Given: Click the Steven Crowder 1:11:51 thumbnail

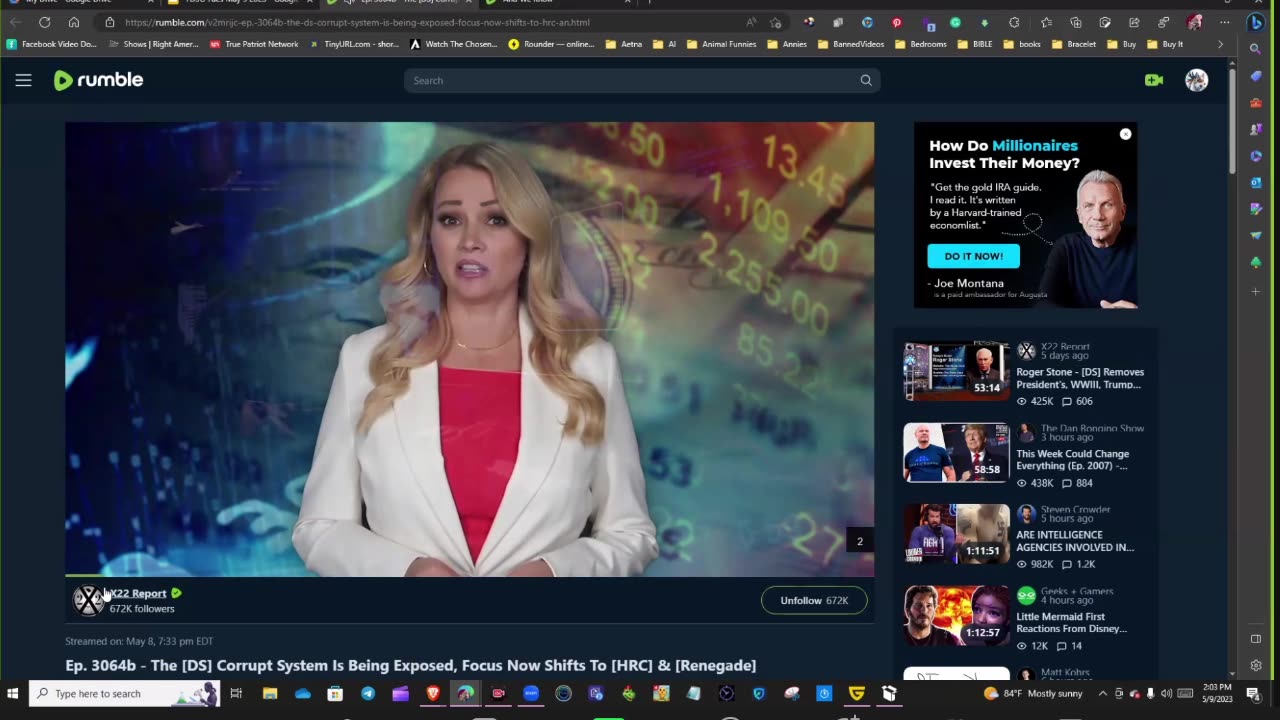Looking at the screenshot, I should click(x=957, y=534).
